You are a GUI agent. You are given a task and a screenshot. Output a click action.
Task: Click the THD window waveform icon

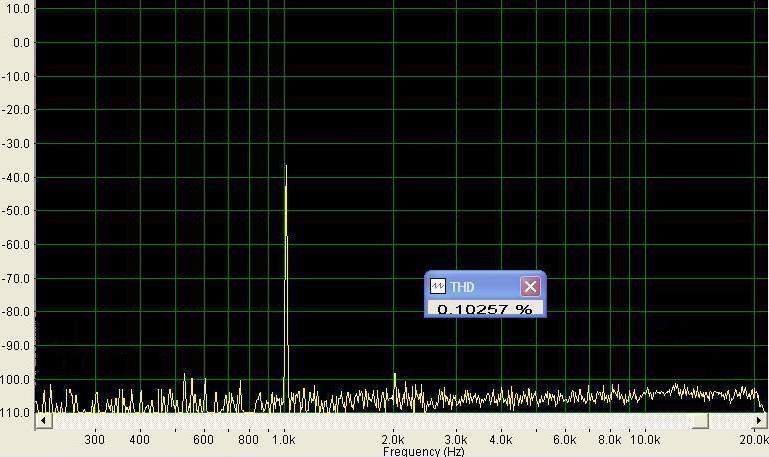pos(437,286)
